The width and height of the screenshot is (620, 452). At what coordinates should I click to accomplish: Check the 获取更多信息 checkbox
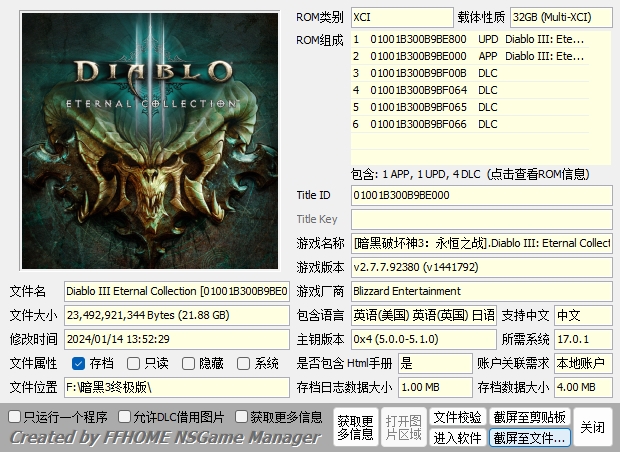[x=241, y=416]
